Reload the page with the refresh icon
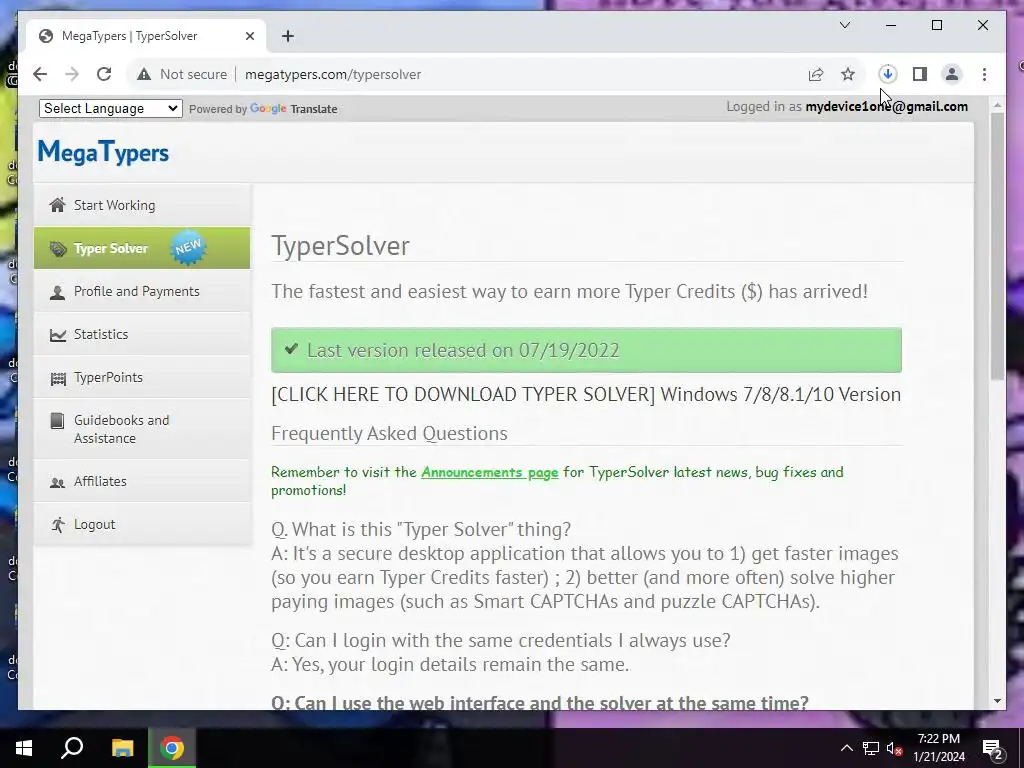The width and height of the screenshot is (1024, 768). pyautogui.click(x=104, y=74)
